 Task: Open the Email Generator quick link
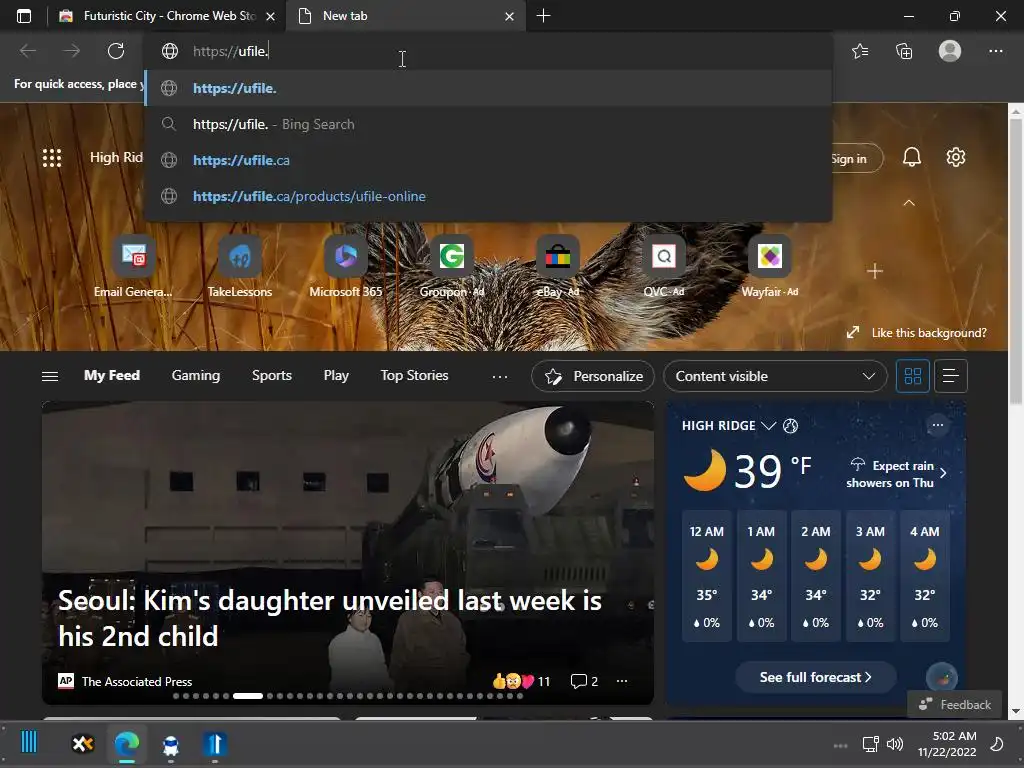(133, 268)
